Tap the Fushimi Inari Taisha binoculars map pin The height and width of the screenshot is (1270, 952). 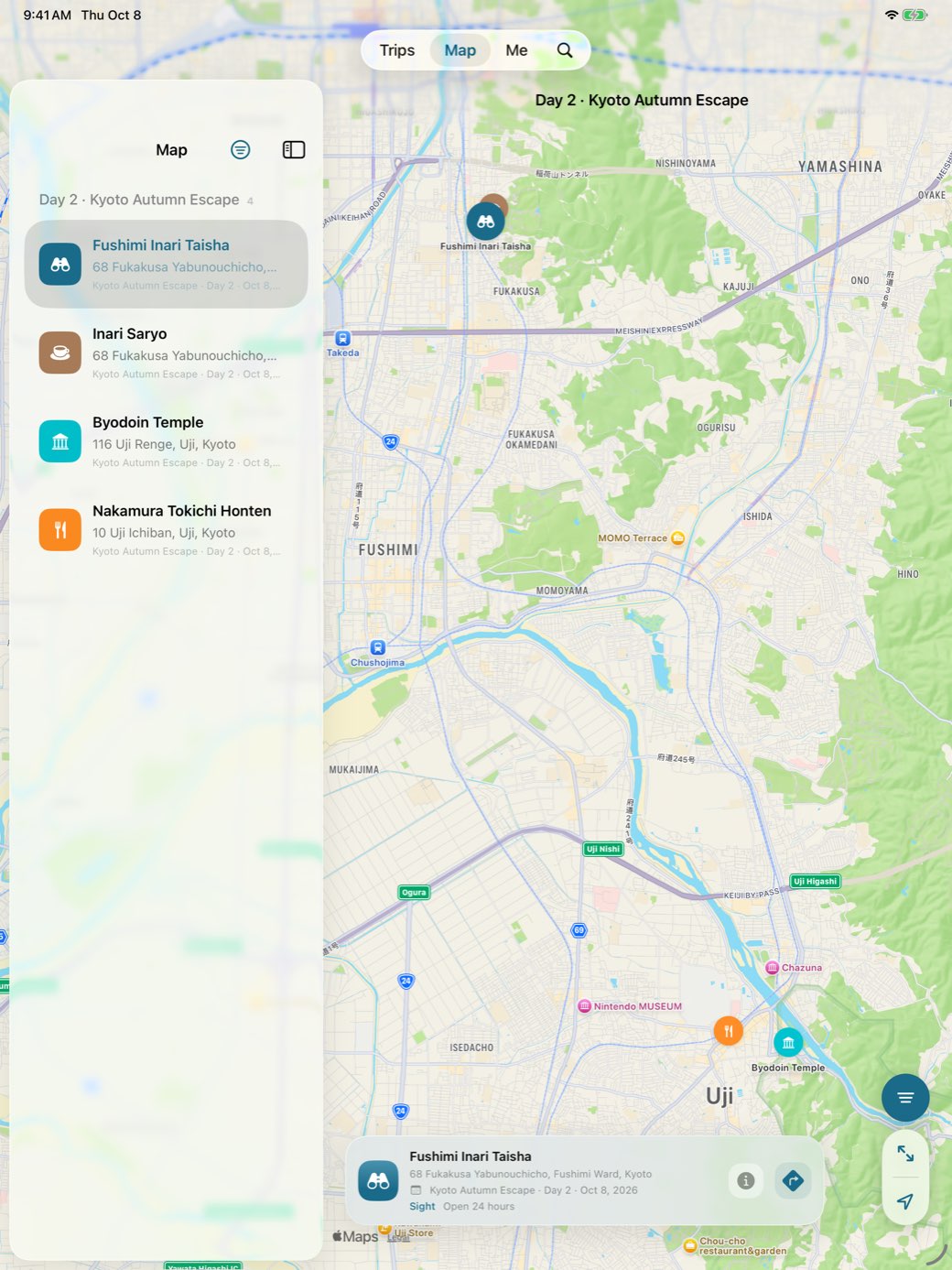tap(485, 222)
